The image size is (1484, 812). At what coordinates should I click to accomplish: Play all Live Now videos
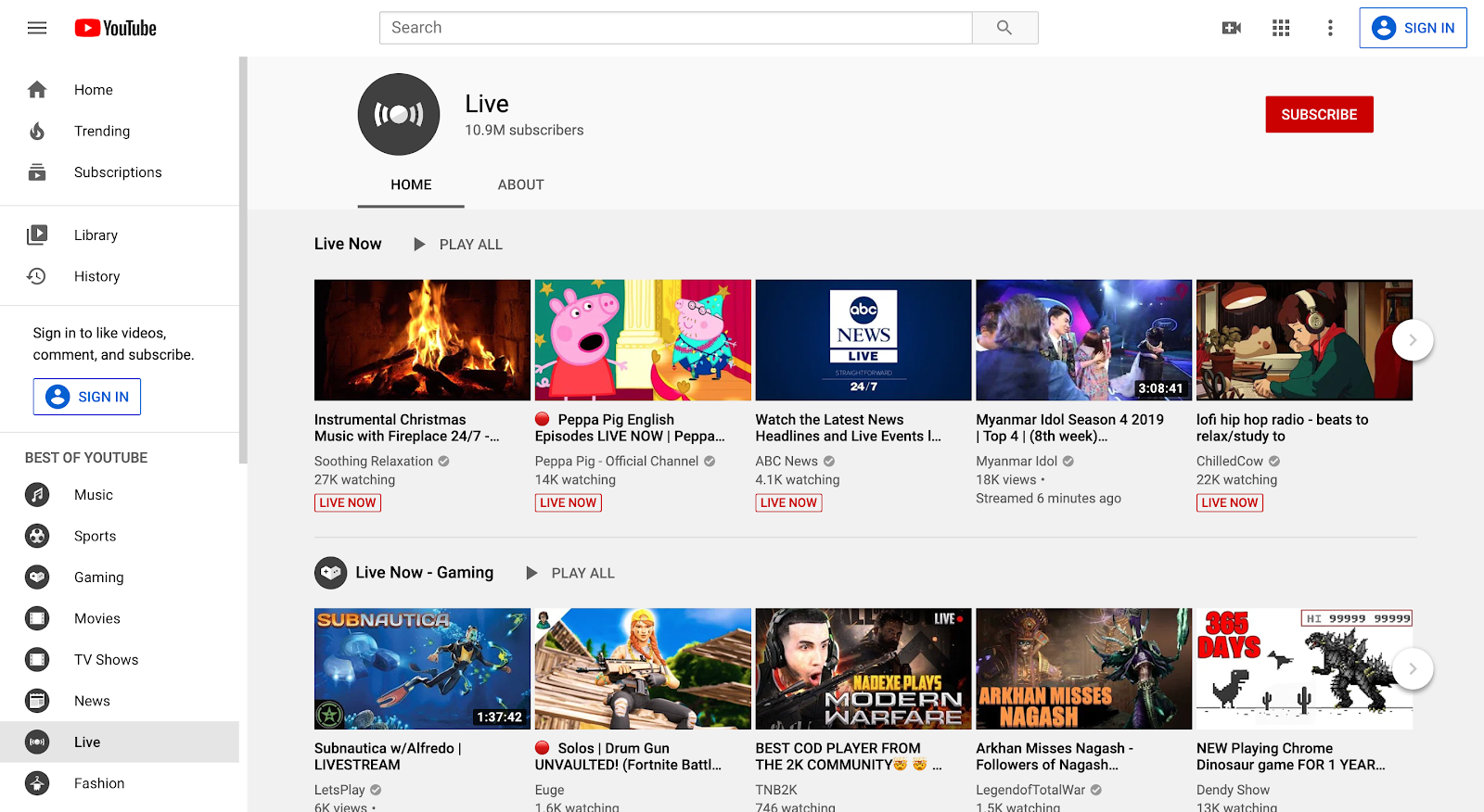click(x=458, y=245)
